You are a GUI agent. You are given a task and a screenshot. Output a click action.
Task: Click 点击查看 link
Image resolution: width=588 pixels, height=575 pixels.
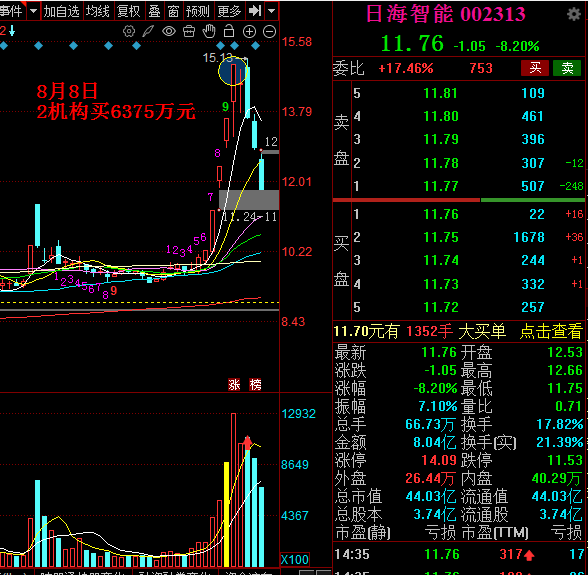click(551, 332)
